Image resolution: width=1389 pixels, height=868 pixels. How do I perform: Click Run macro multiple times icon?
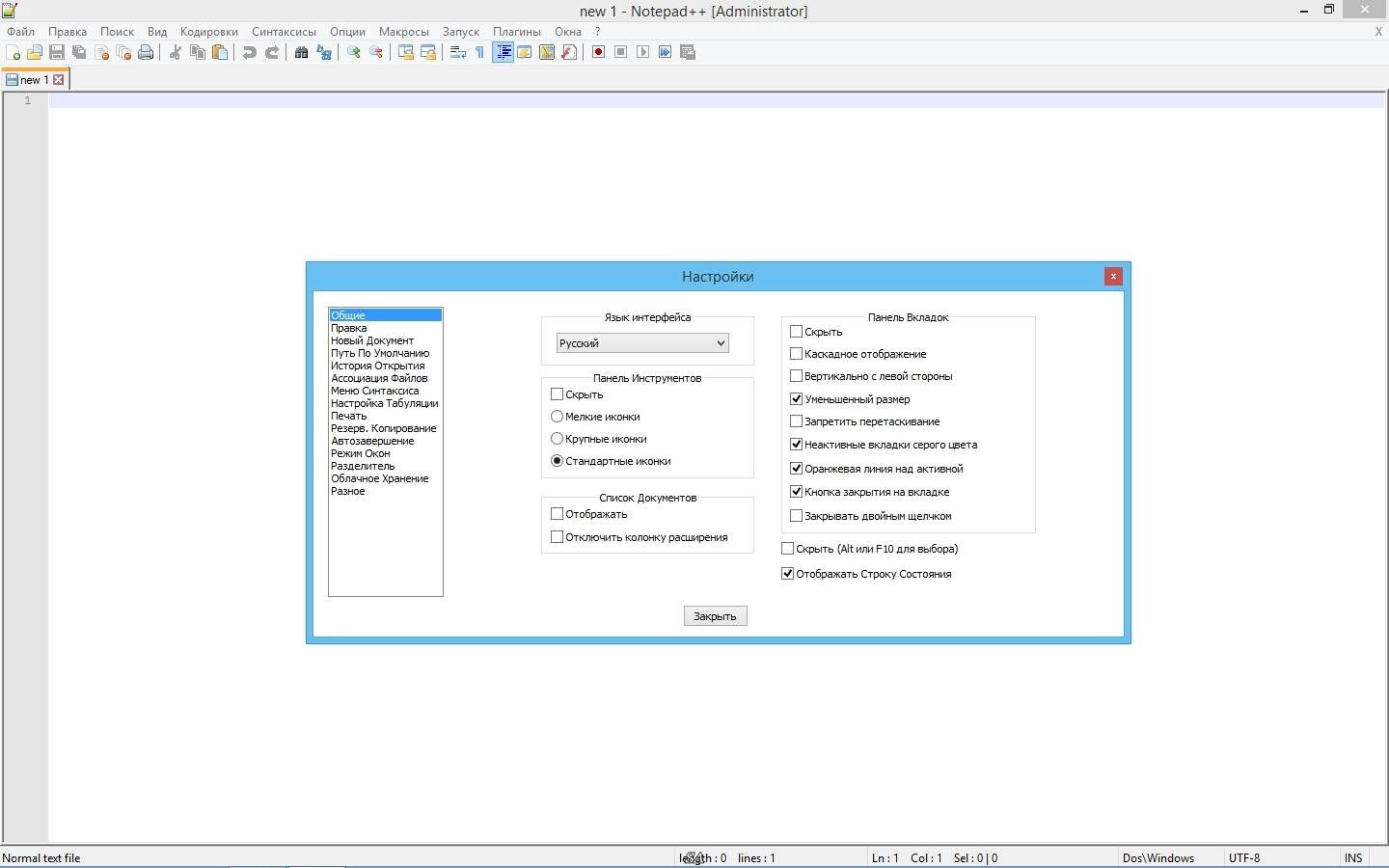coord(665,52)
